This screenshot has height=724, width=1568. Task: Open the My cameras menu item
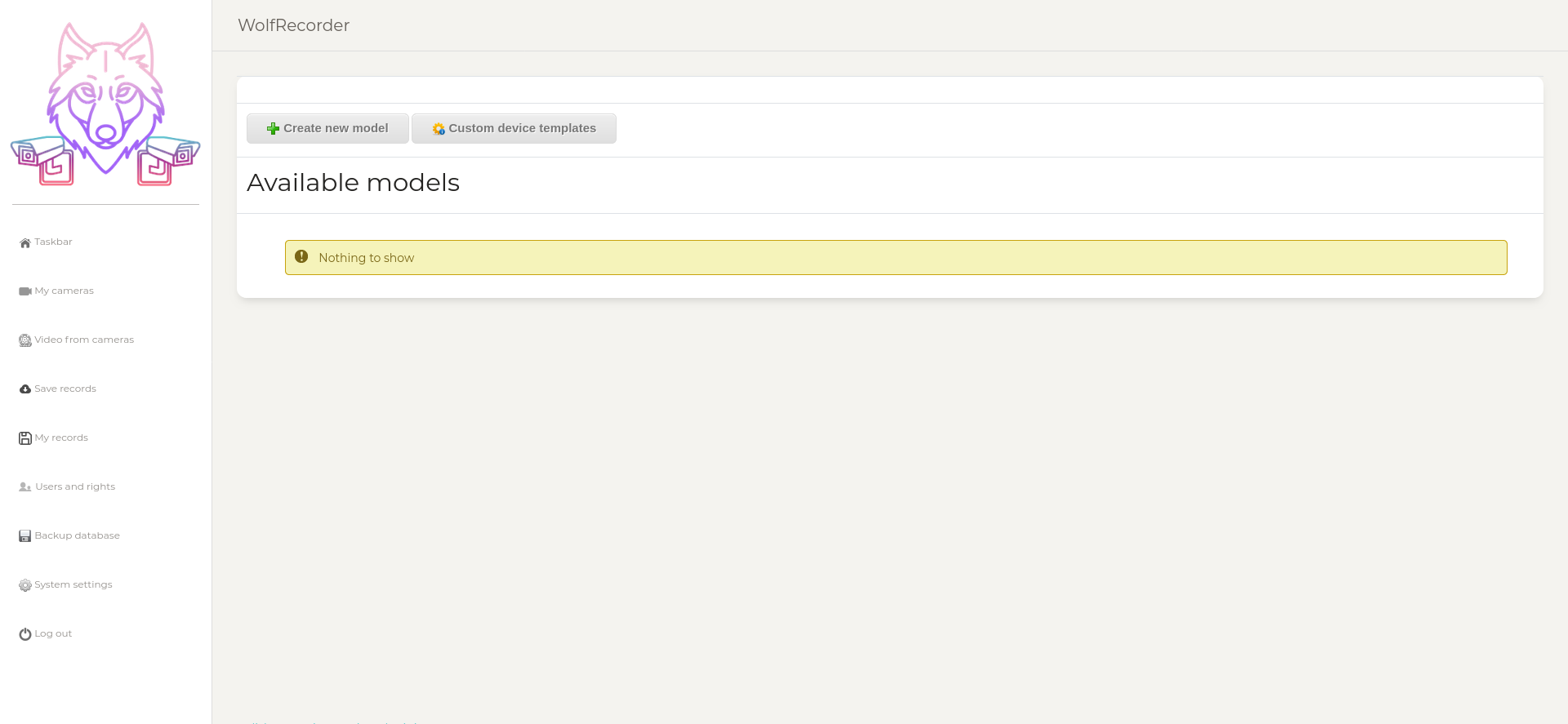[64, 291]
